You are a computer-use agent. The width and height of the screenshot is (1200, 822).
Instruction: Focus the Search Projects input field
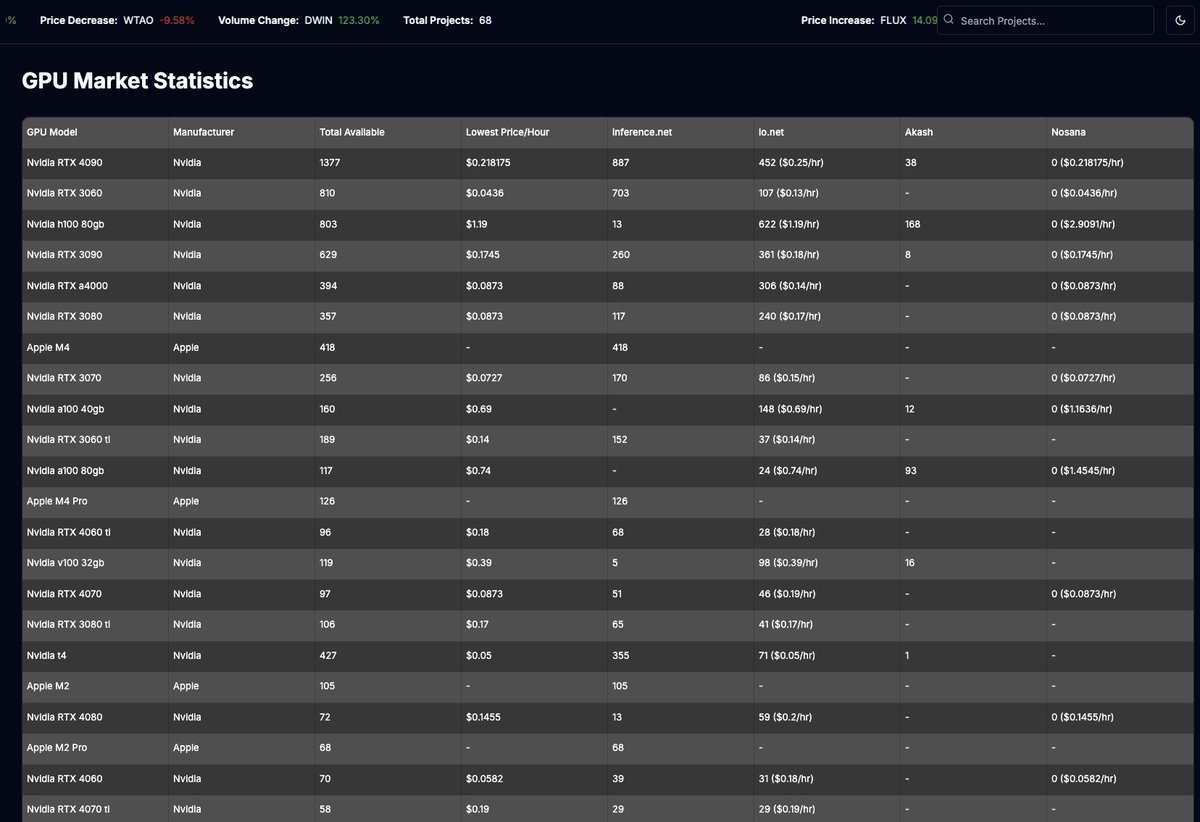click(1045, 20)
